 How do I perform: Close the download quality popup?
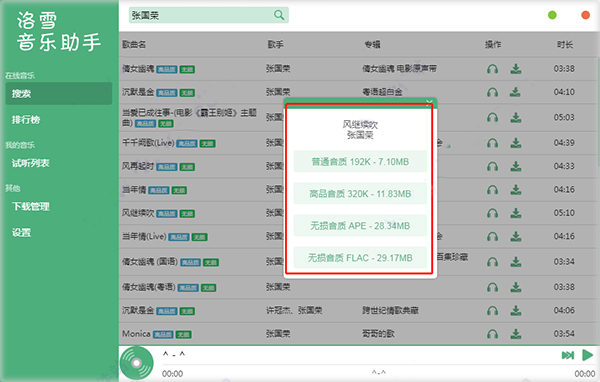tap(429, 102)
